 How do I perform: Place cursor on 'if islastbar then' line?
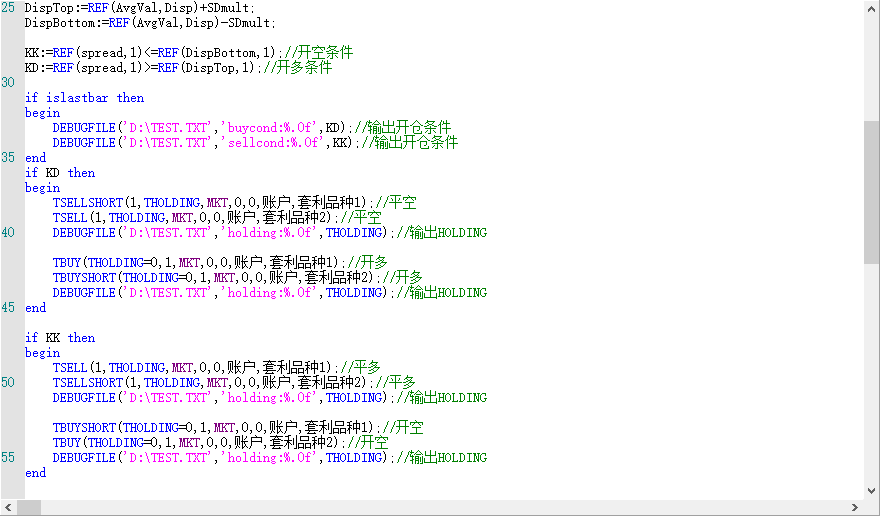click(84, 98)
